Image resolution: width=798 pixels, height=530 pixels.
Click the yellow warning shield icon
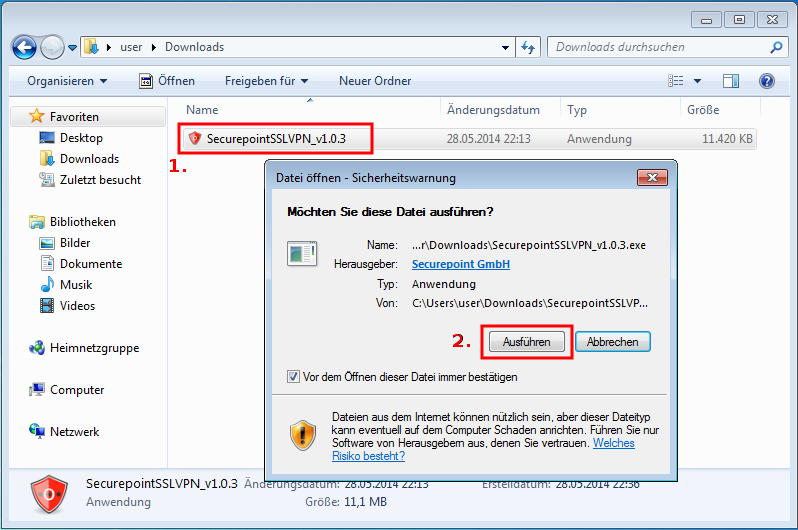pyautogui.click(x=303, y=436)
